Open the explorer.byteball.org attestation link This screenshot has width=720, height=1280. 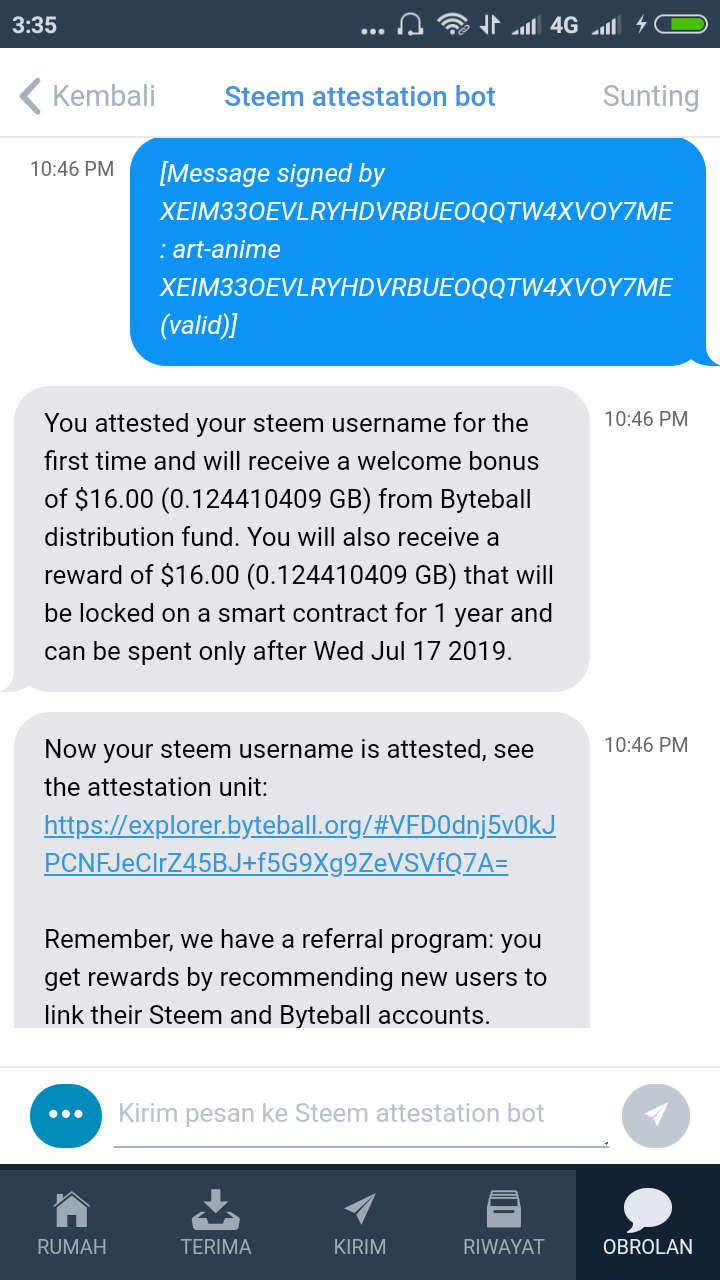pyautogui.click(x=300, y=845)
